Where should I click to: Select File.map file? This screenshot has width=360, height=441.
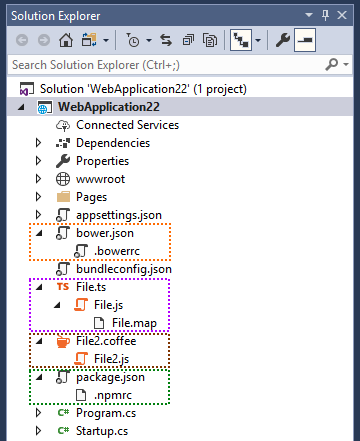pos(134,323)
